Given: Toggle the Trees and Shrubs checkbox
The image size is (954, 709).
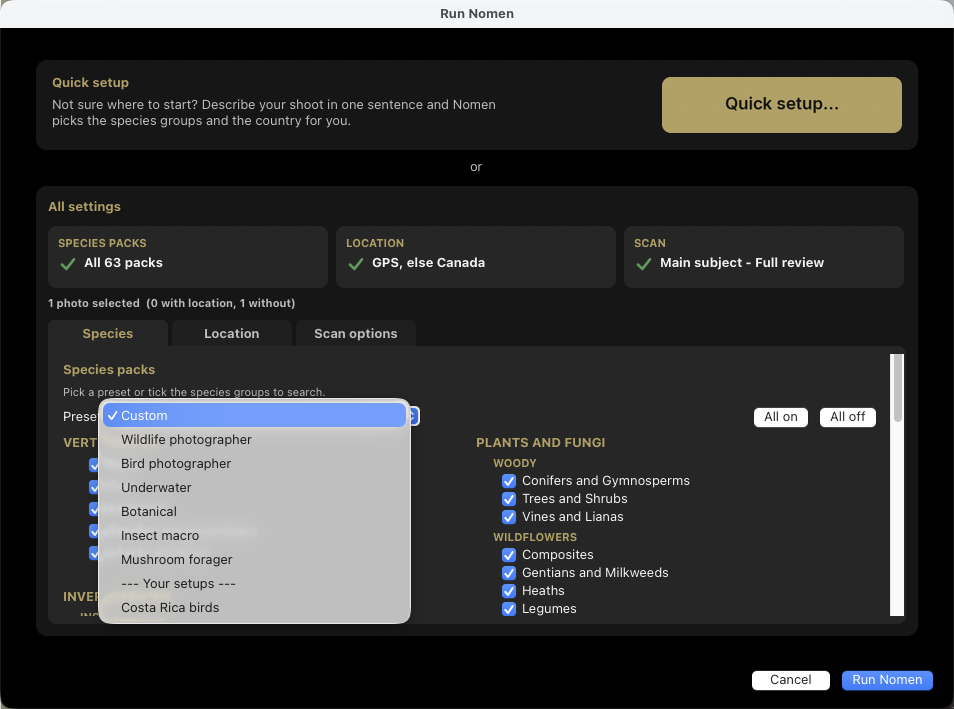Looking at the screenshot, I should click(x=509, y=499).
